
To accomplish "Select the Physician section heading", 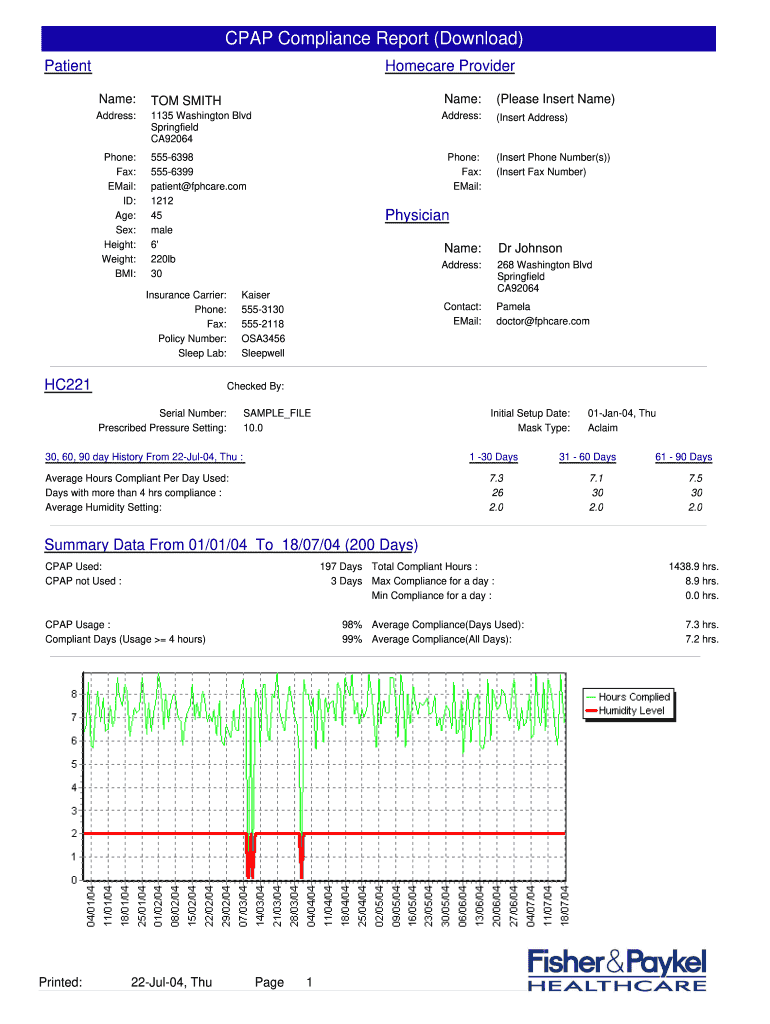I will pyautogui.click(x=417, y=215).
